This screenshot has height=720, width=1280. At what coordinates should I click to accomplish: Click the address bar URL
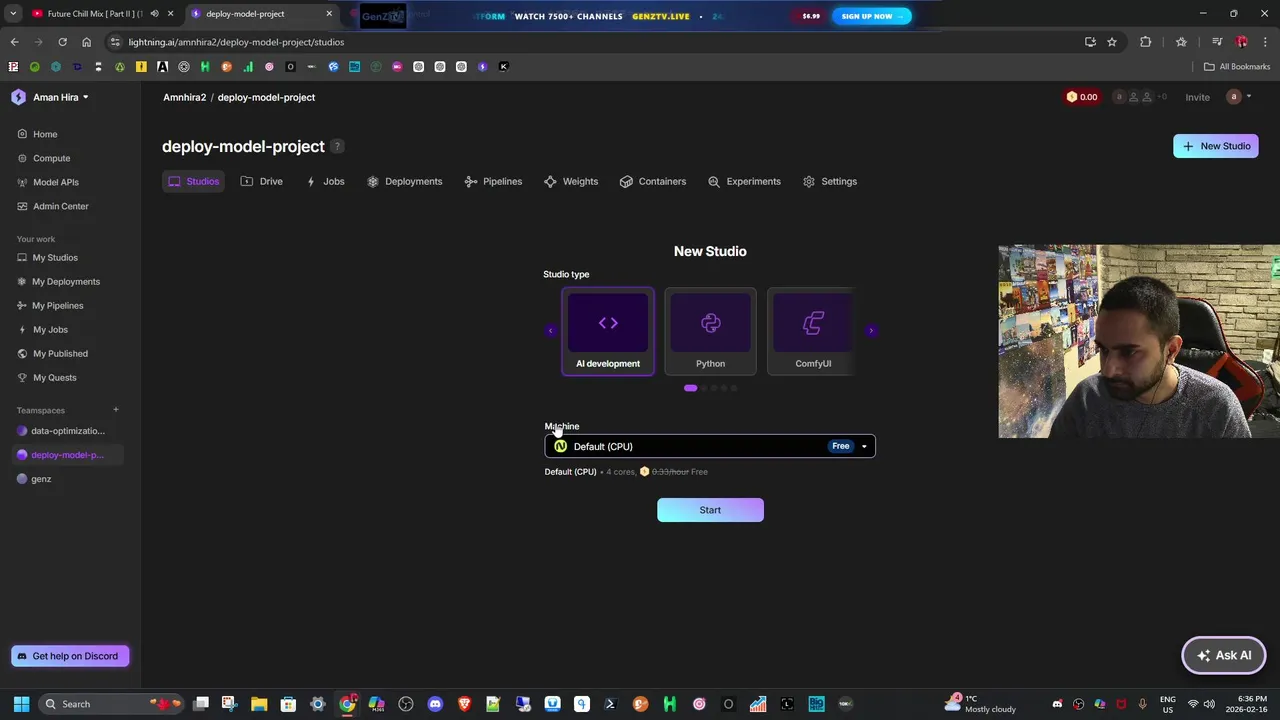coord(236,42)
